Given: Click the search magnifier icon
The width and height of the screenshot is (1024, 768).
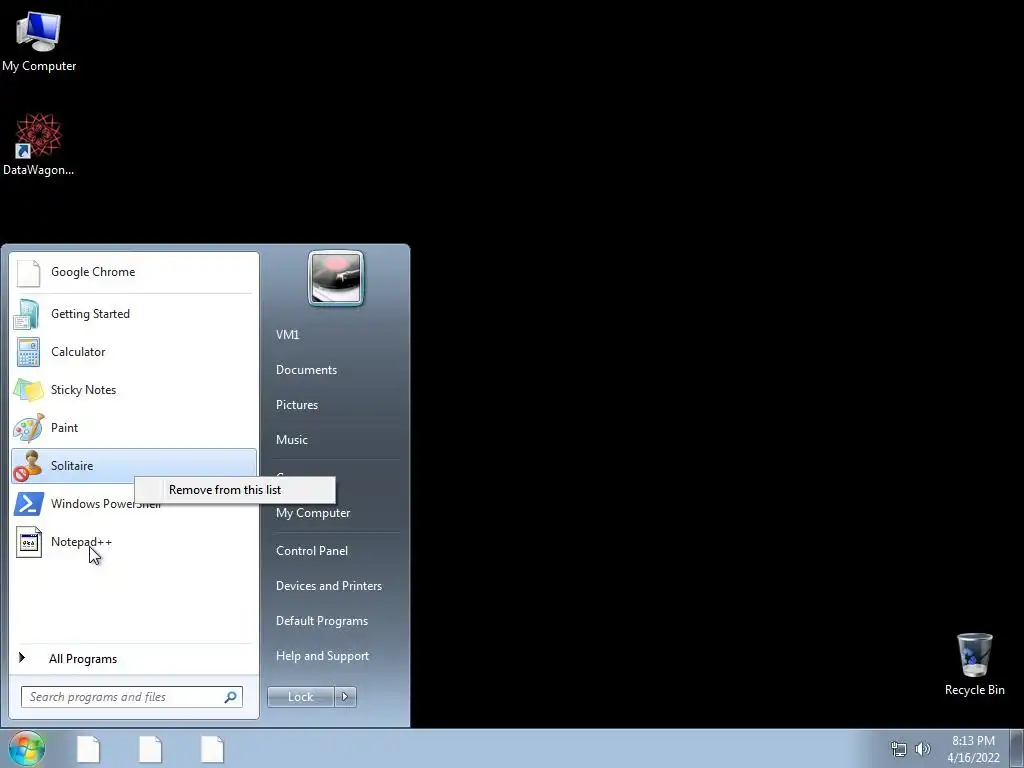Looking at the screenshot, I should pos(231,697).
